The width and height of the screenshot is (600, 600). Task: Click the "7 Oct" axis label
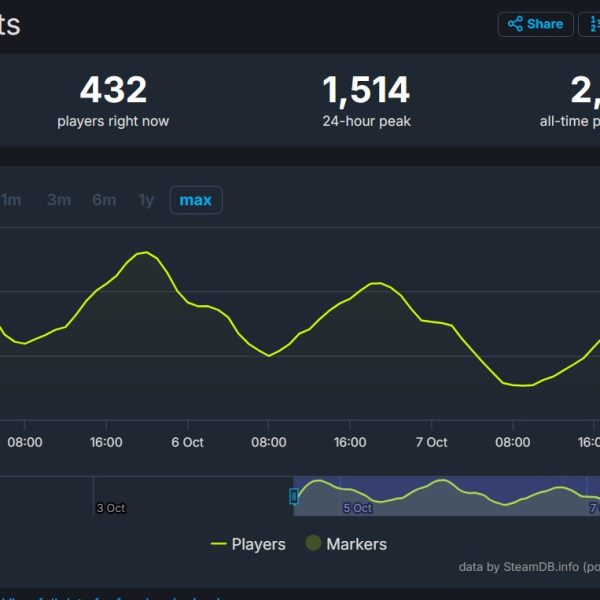coord(431,442)
